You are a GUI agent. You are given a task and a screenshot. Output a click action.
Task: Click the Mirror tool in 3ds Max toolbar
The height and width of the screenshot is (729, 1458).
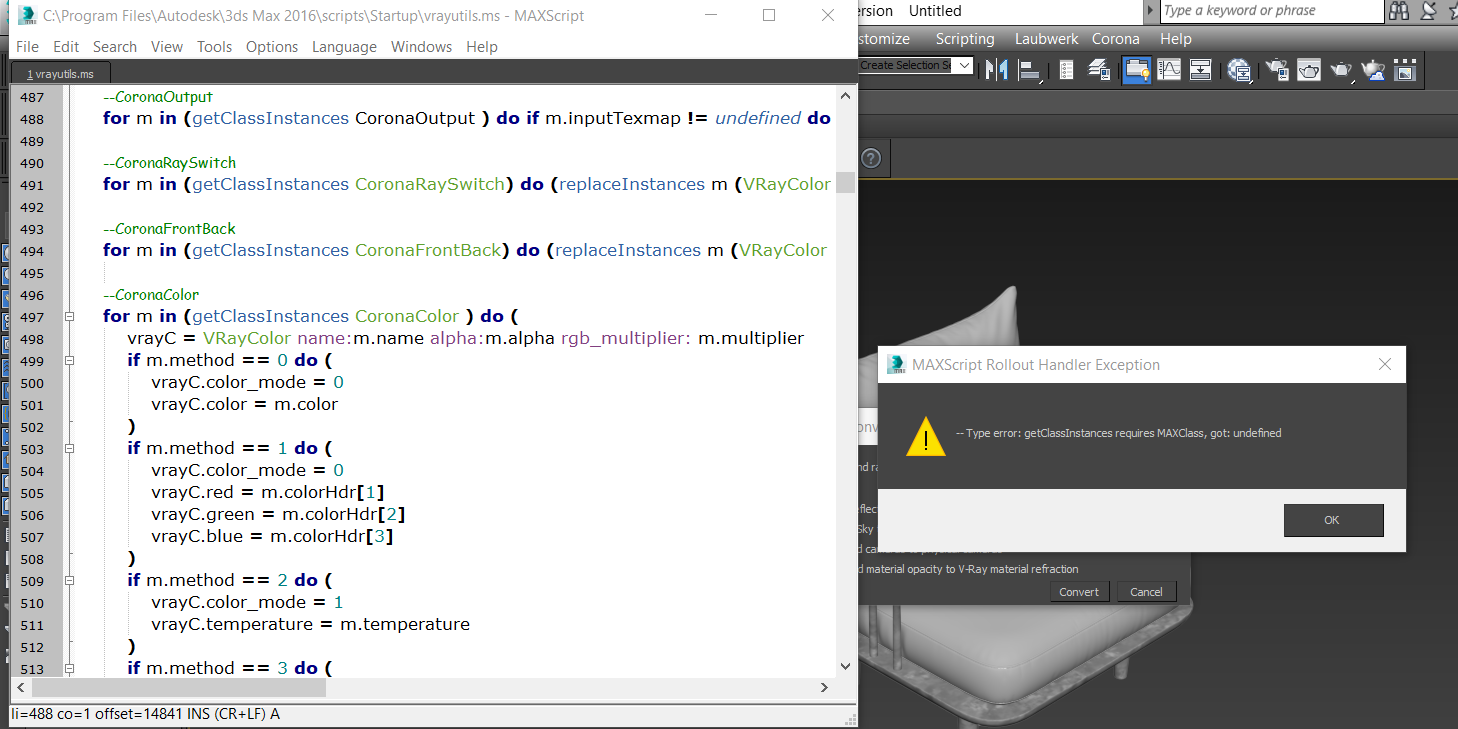[x=996, y=69]
